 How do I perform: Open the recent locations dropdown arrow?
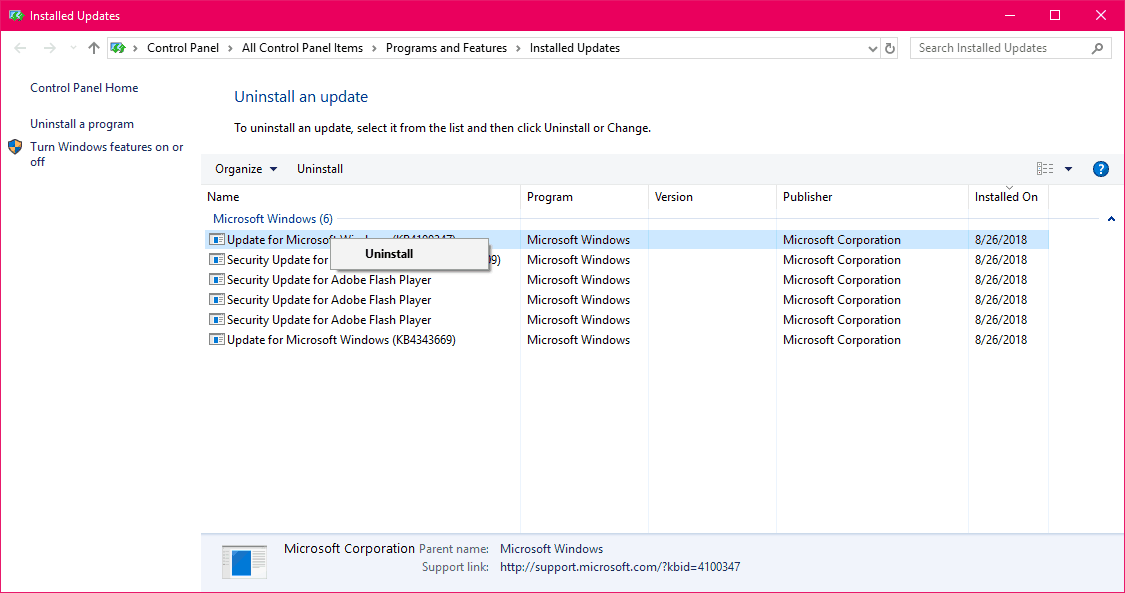tap(73, 48)
